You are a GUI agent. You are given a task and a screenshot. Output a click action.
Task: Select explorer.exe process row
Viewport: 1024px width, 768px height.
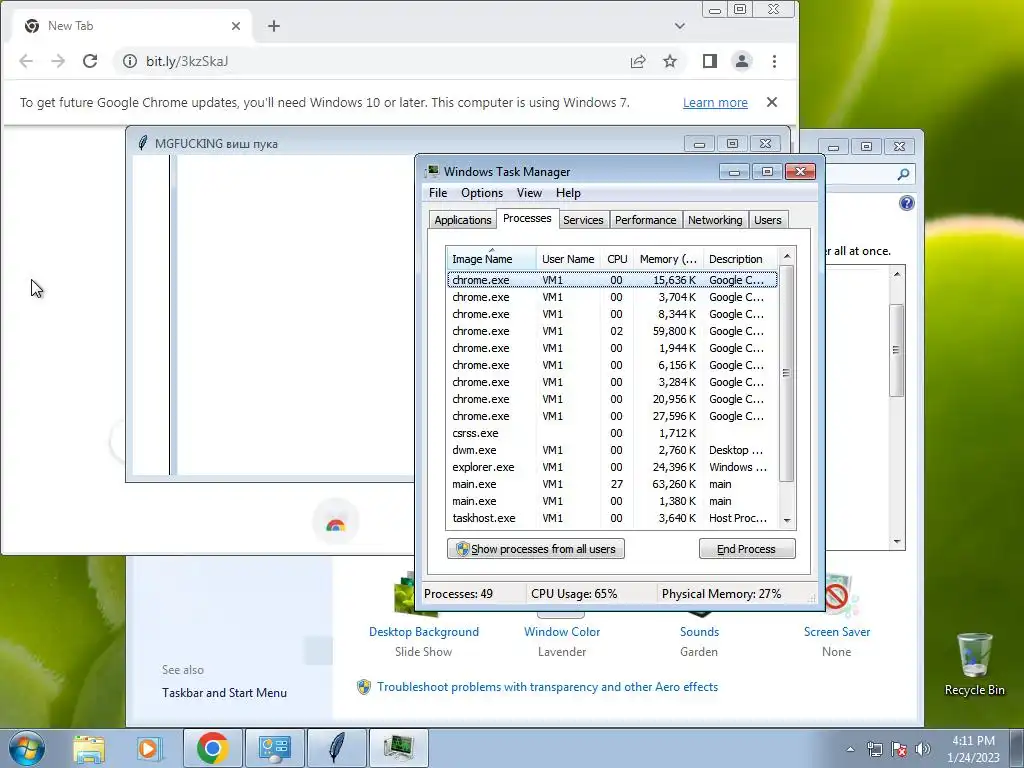612,467
